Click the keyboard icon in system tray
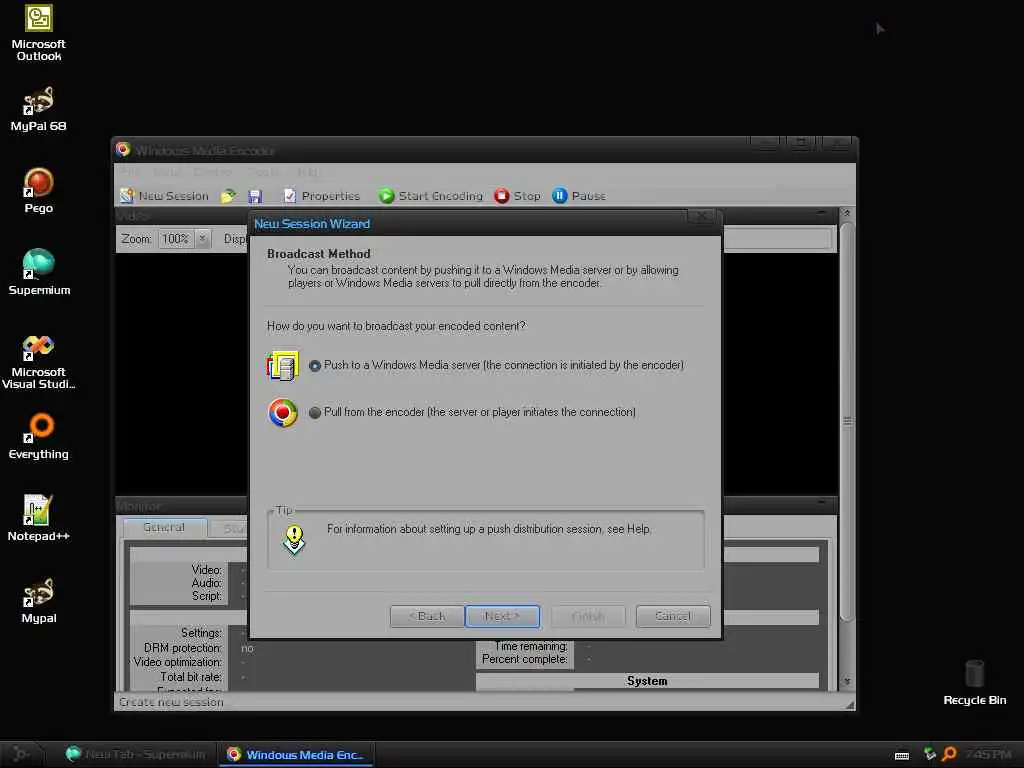Screen dimensions: 1024x768 (902, 756)
